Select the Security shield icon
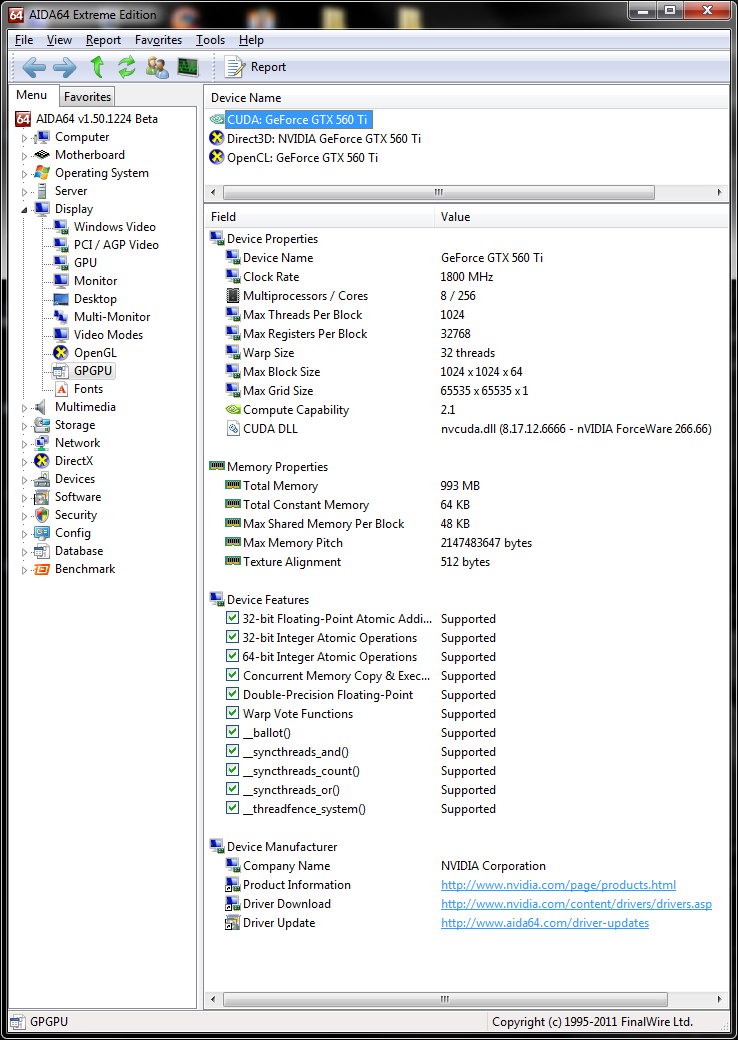Viewport: 738px width, 1040px height. tap(42, 515)
